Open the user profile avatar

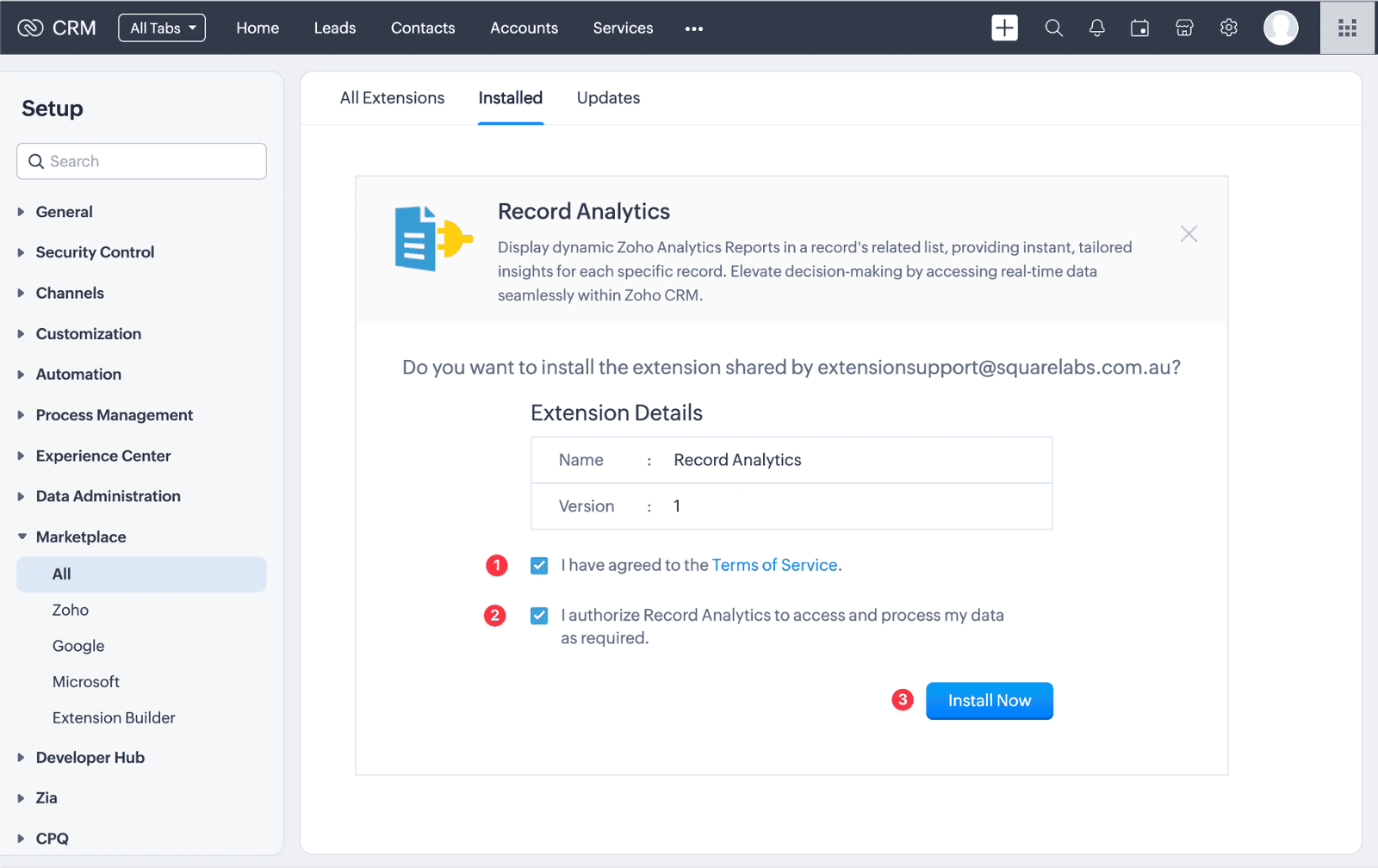coord(1281,28)
